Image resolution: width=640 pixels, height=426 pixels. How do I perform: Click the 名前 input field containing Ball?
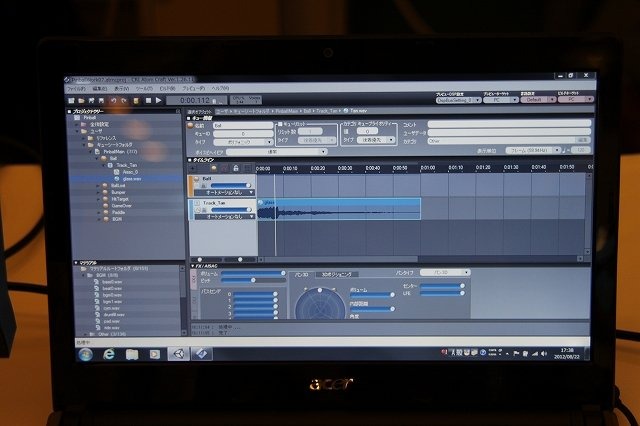243,126
